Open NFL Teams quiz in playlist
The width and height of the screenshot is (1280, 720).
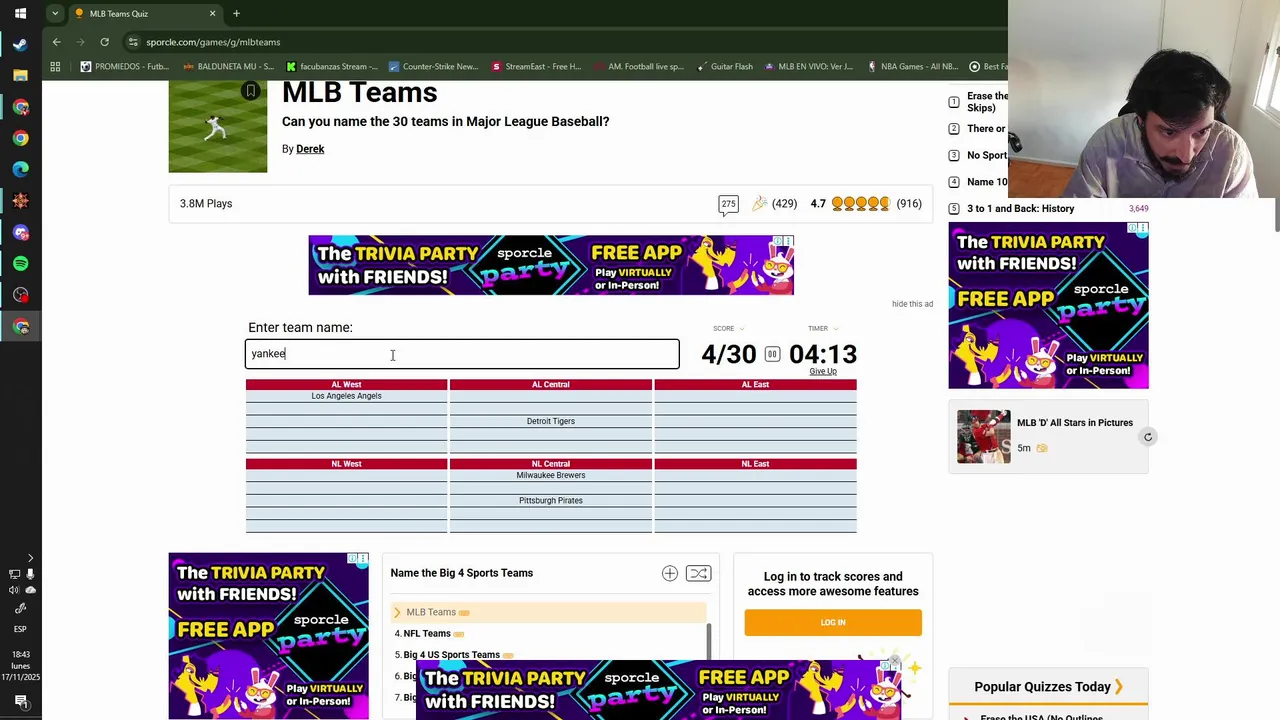tap(427, 633)
